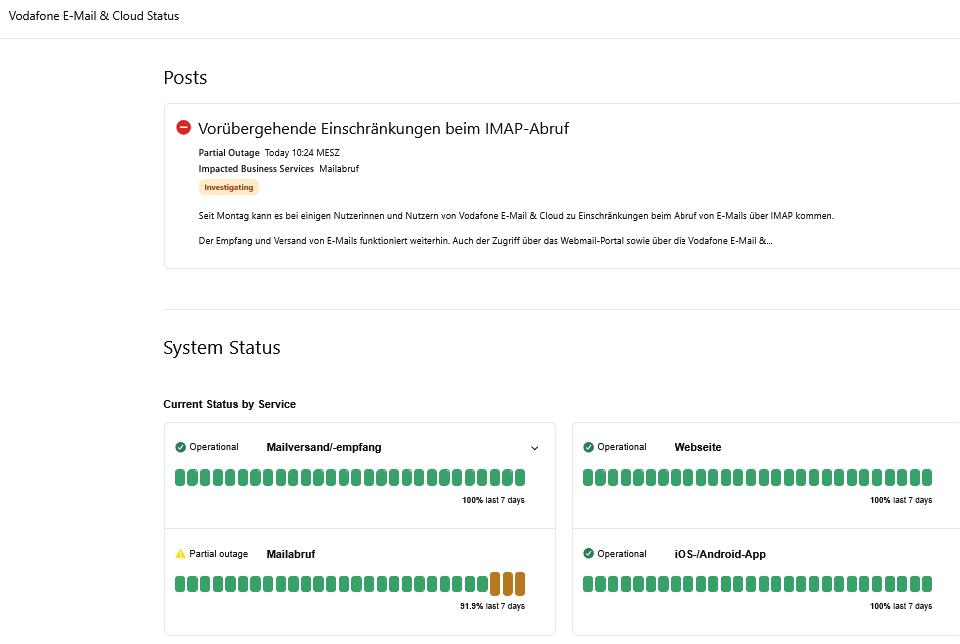Click the yellow warning icon beside Mailabruf
This screenshot has height=644, width=960.
click(181, 554)
